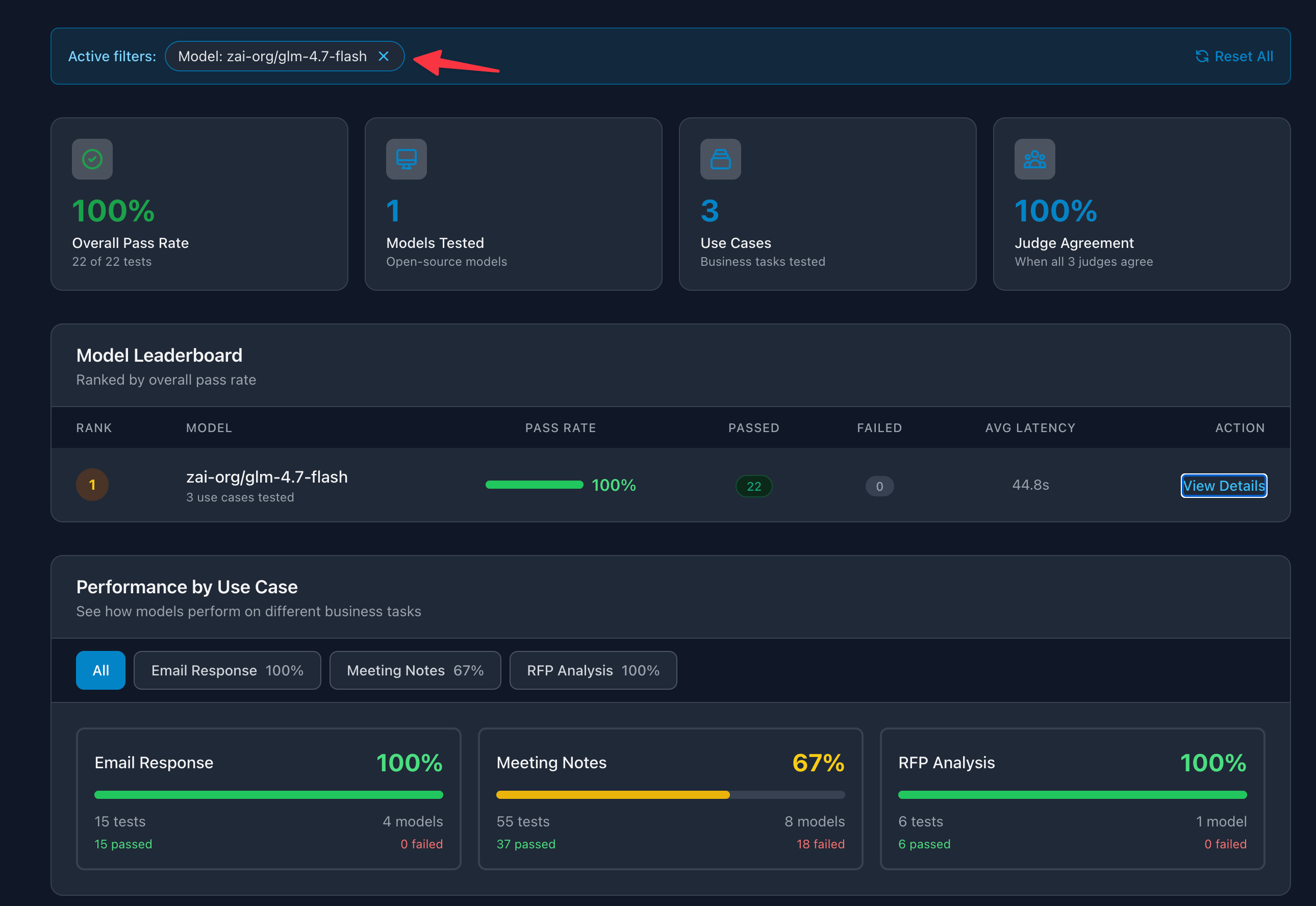Select the All use case tab

(x=101, y=670)
